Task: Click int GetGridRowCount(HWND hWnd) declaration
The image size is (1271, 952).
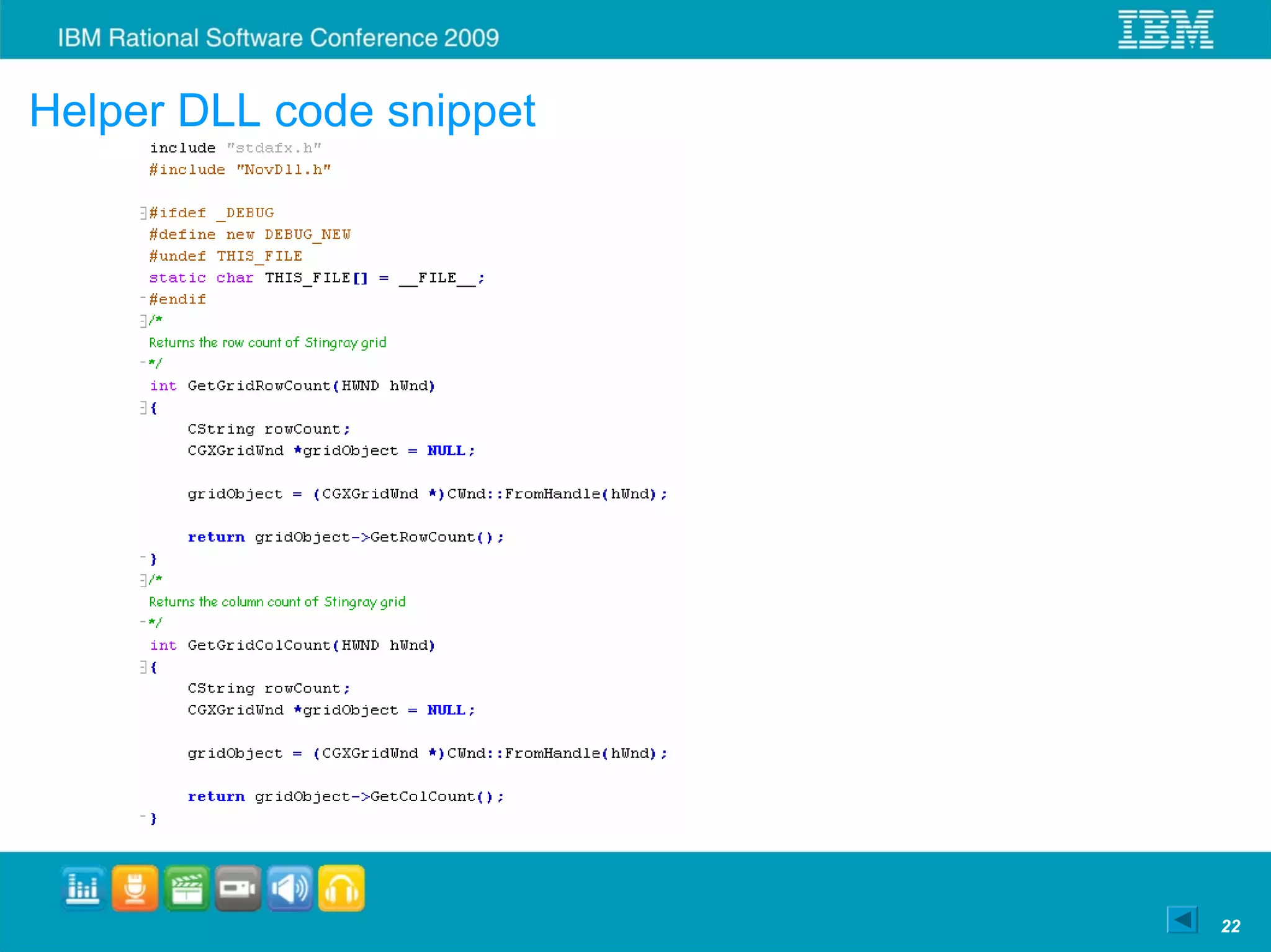Action: (x=292, y=385)
